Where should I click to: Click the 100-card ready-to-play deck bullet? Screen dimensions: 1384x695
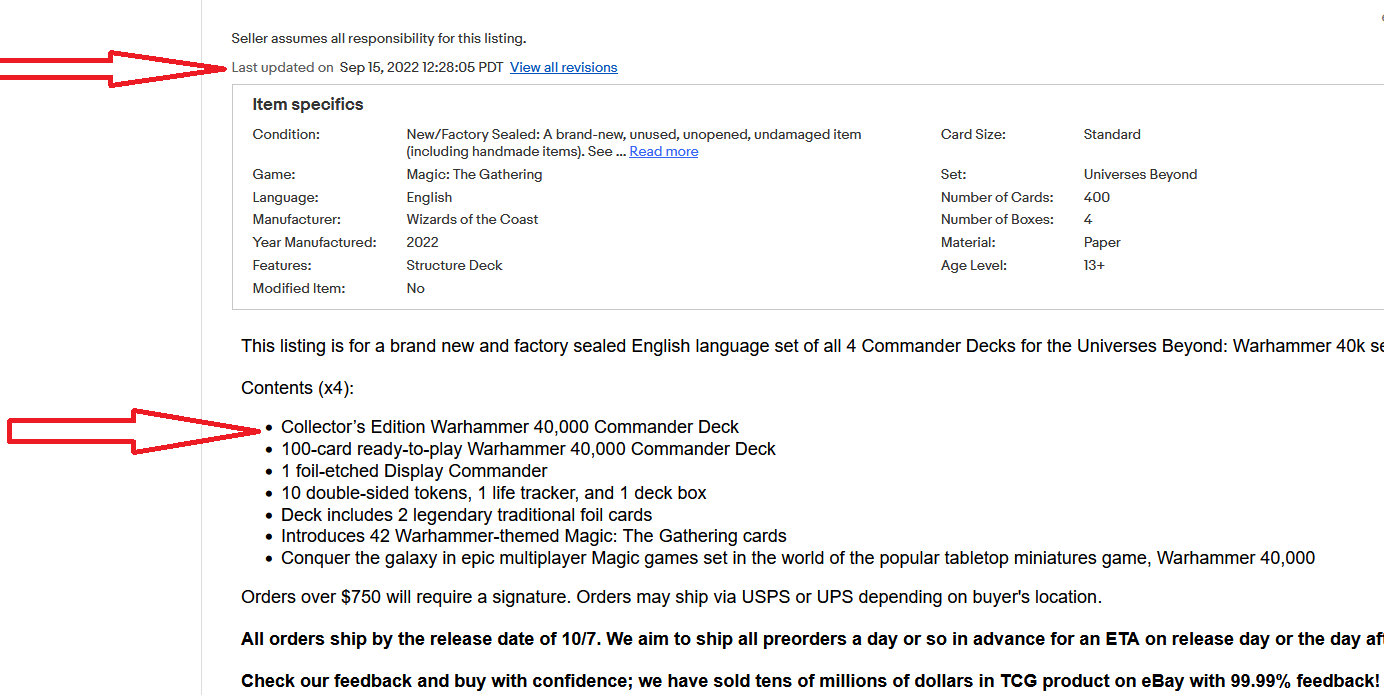[x=528, y=449]
